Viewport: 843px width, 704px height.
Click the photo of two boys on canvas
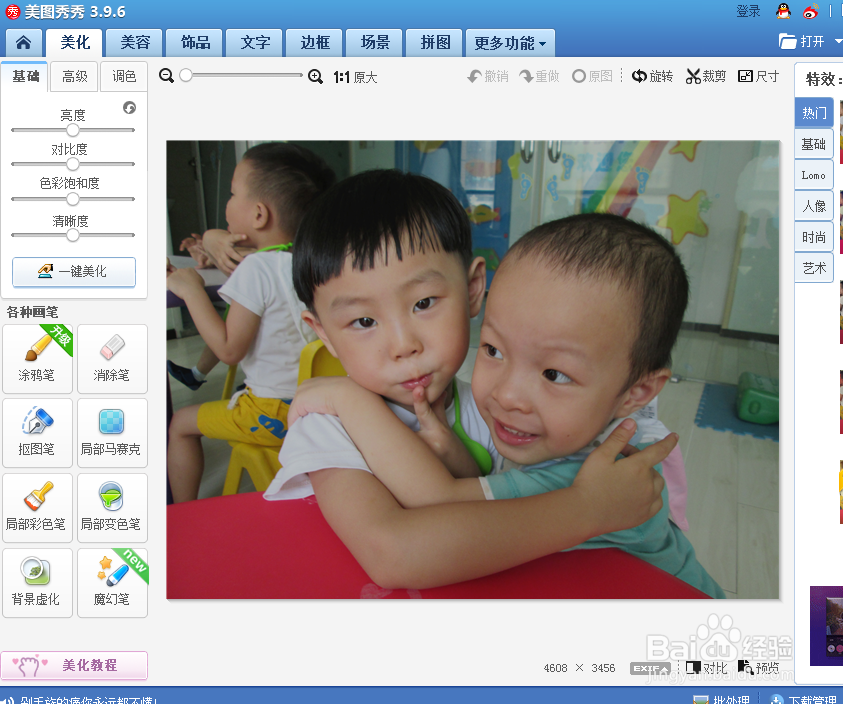473,369
